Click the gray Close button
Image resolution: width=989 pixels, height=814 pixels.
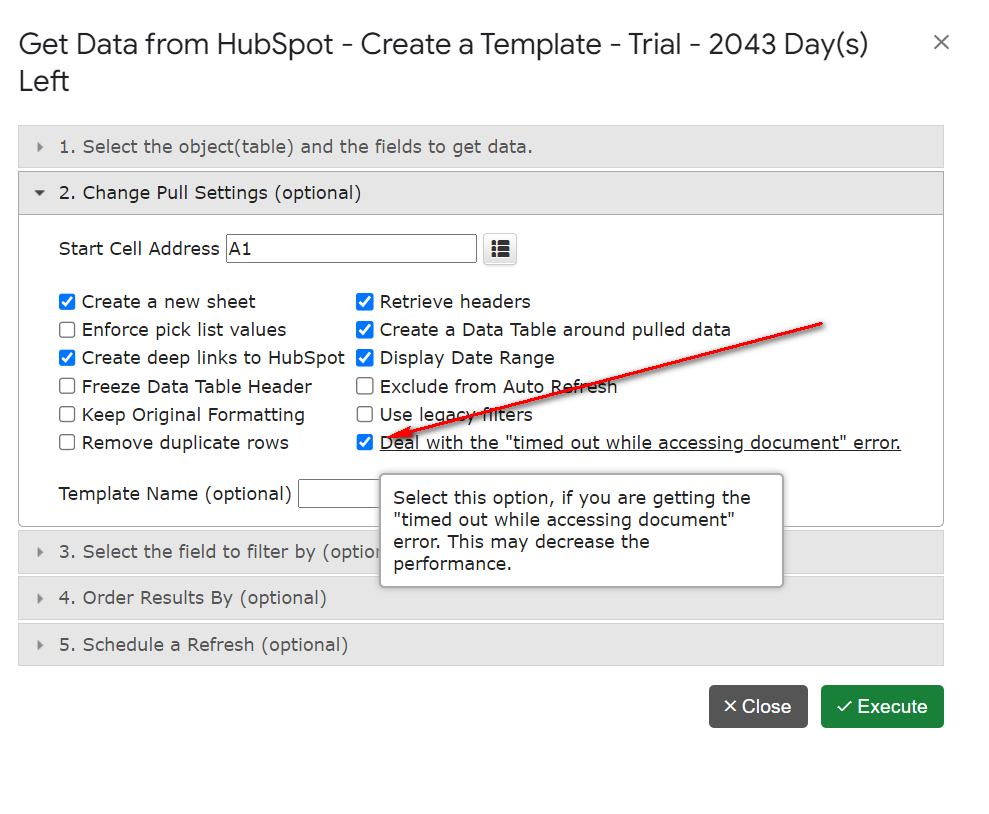coord(758,706)
